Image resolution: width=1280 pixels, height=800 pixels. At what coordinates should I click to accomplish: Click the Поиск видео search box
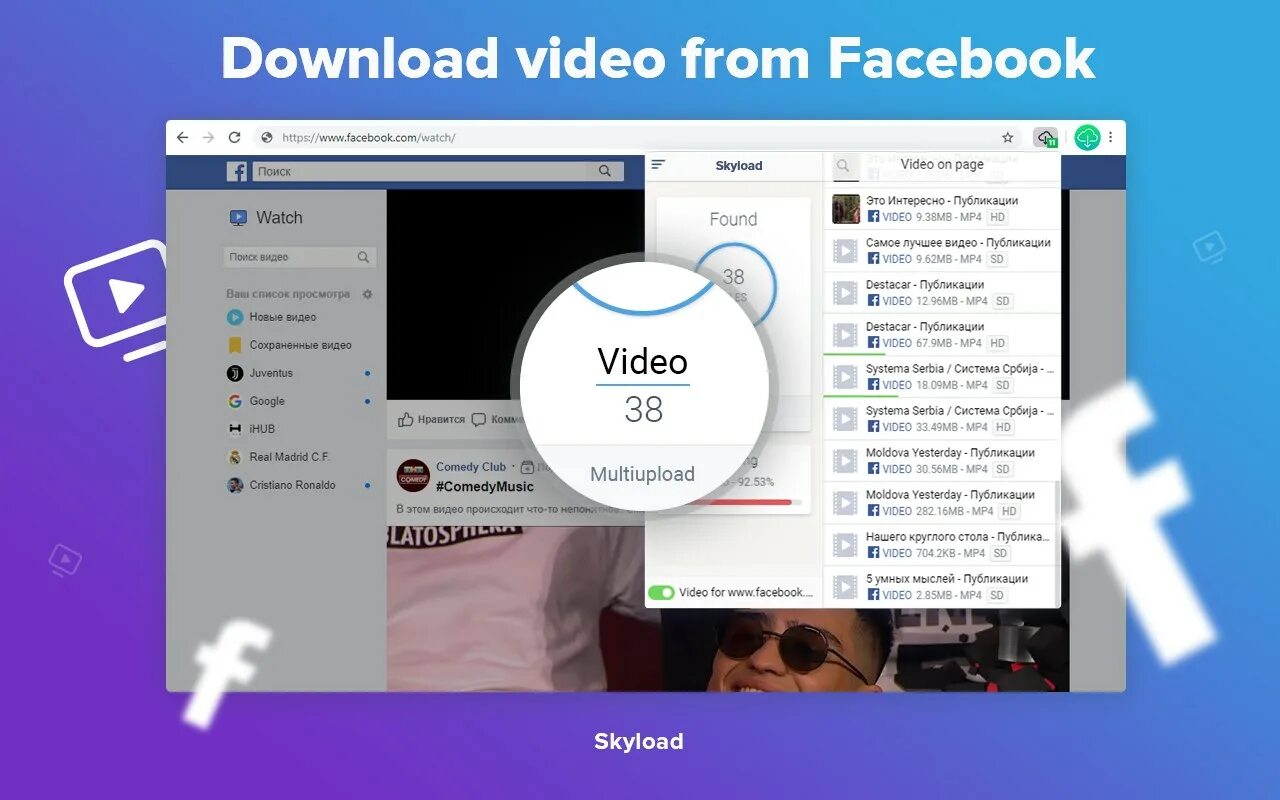(299, 257)
